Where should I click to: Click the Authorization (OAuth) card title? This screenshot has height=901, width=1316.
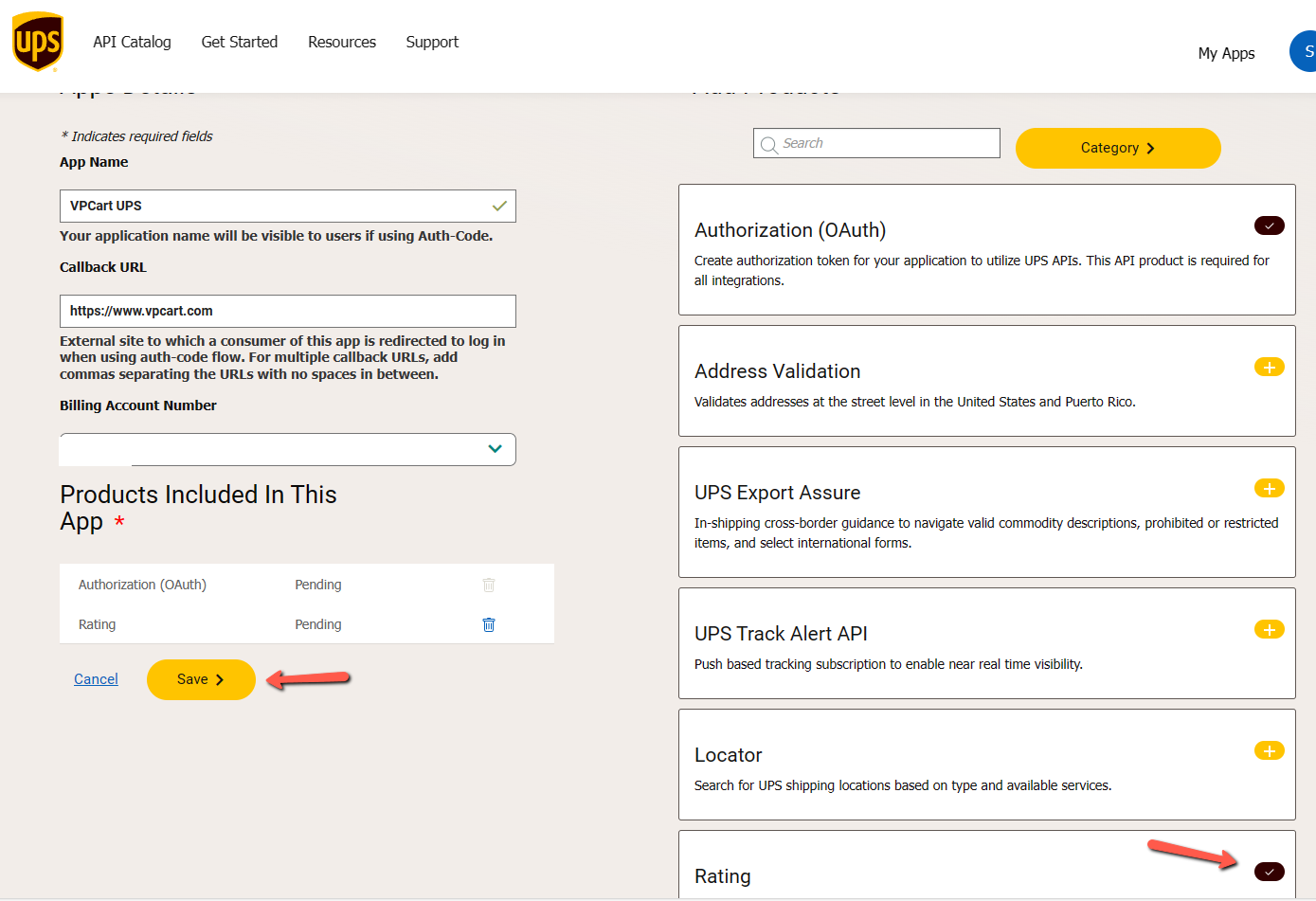790,230
